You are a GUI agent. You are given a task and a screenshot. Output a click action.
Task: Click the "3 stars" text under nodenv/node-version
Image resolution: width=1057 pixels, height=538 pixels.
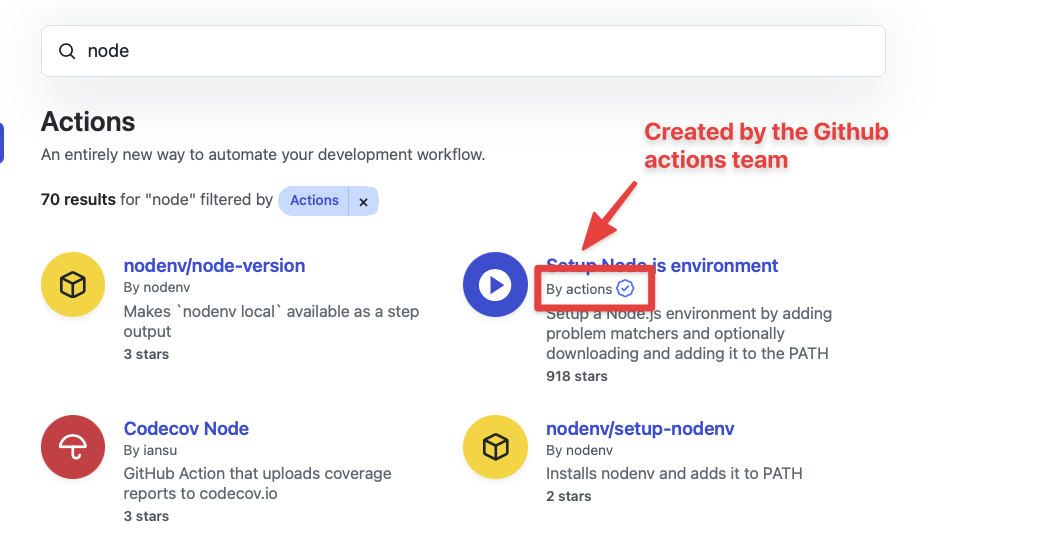146,355
